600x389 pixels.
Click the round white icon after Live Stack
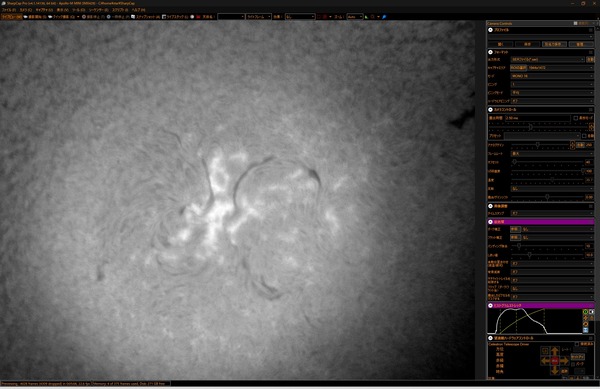[x=192, y=17]
